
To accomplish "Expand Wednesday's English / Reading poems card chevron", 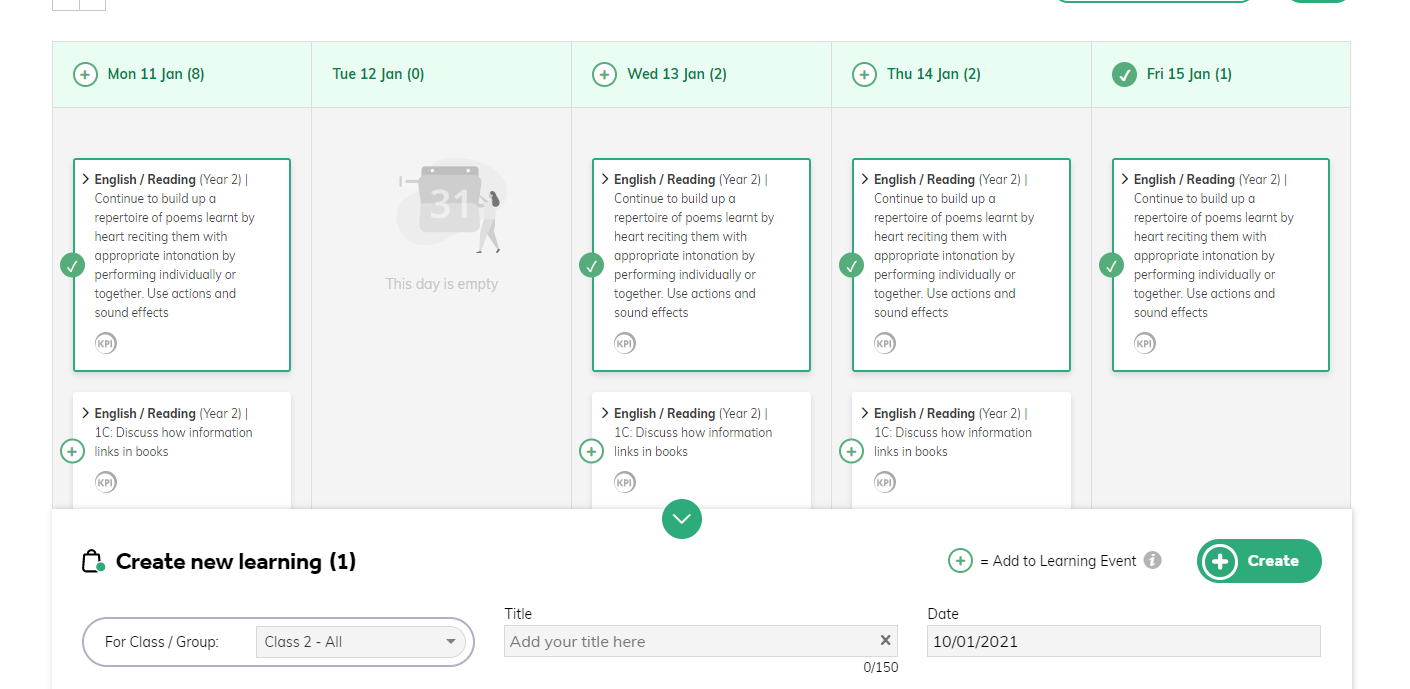I will (x=605, y=179).
